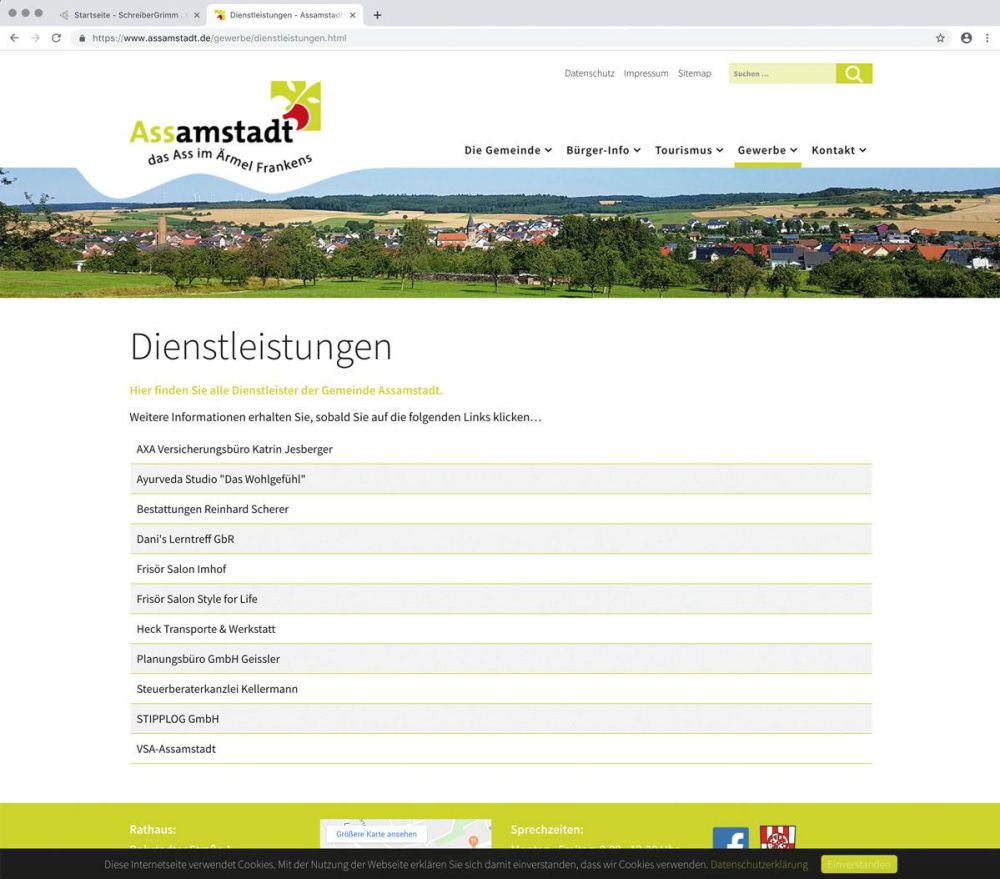Reload the page via the refresh icon
The width and height of the screenshot is (1000, 879).
(x=57, y=37)
